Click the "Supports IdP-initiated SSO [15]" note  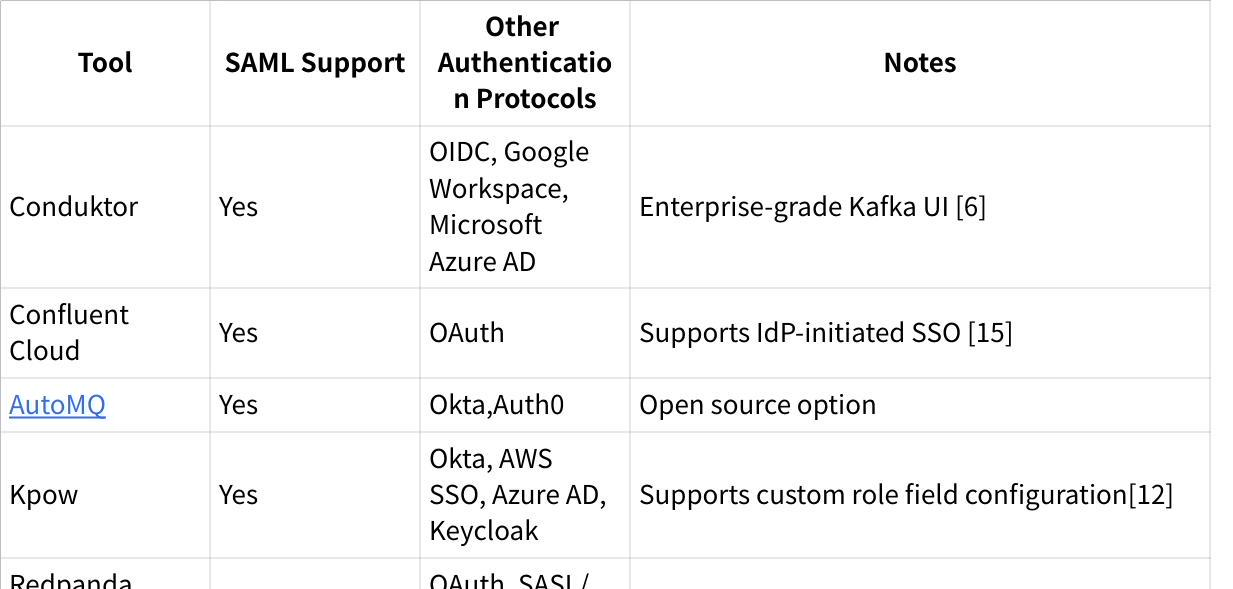825,333
